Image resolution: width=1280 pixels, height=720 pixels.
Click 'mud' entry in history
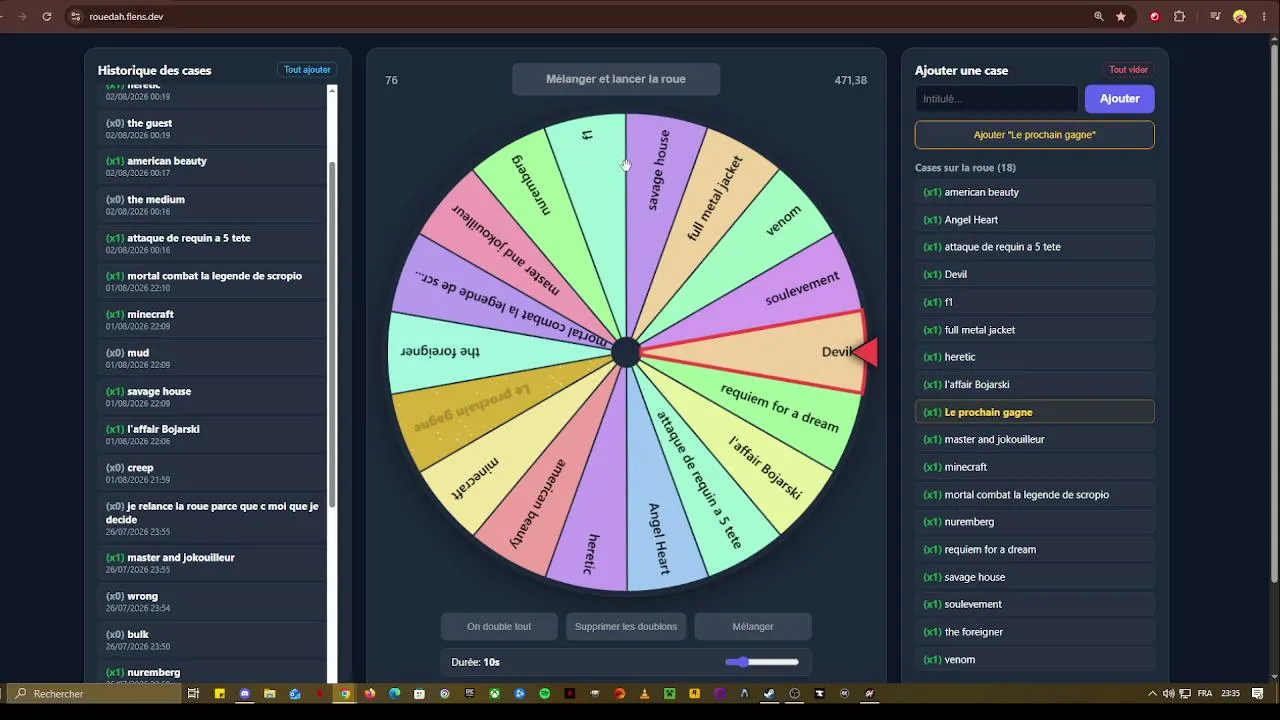212,358
